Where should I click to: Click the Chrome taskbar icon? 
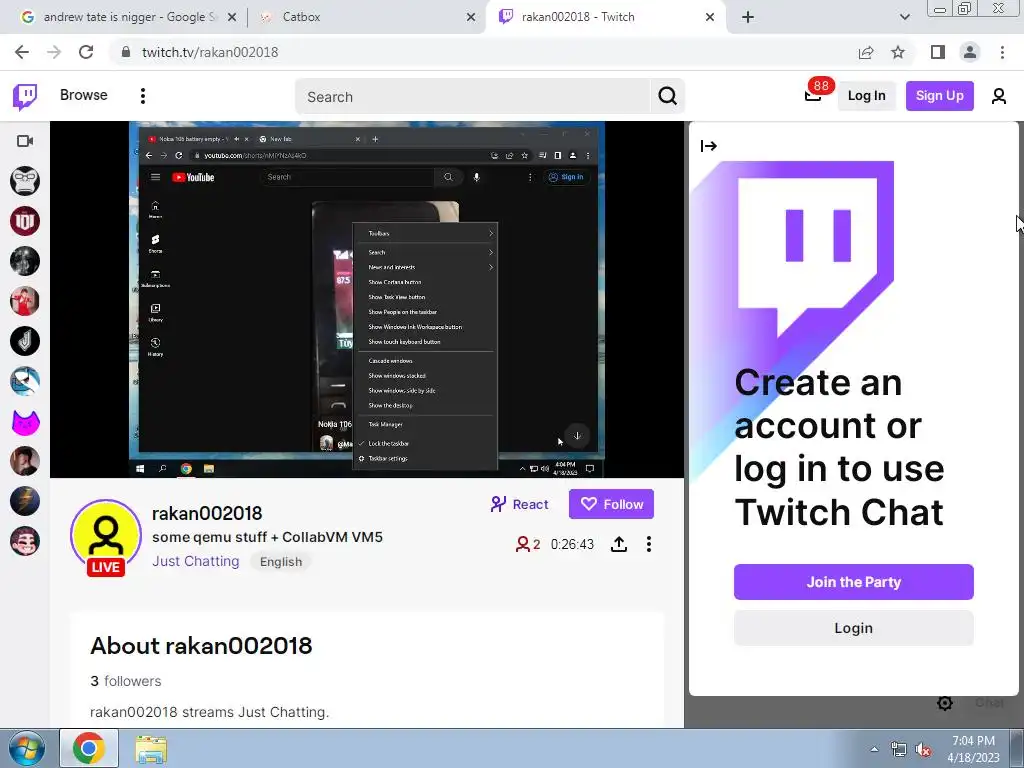tap(89, 748)
